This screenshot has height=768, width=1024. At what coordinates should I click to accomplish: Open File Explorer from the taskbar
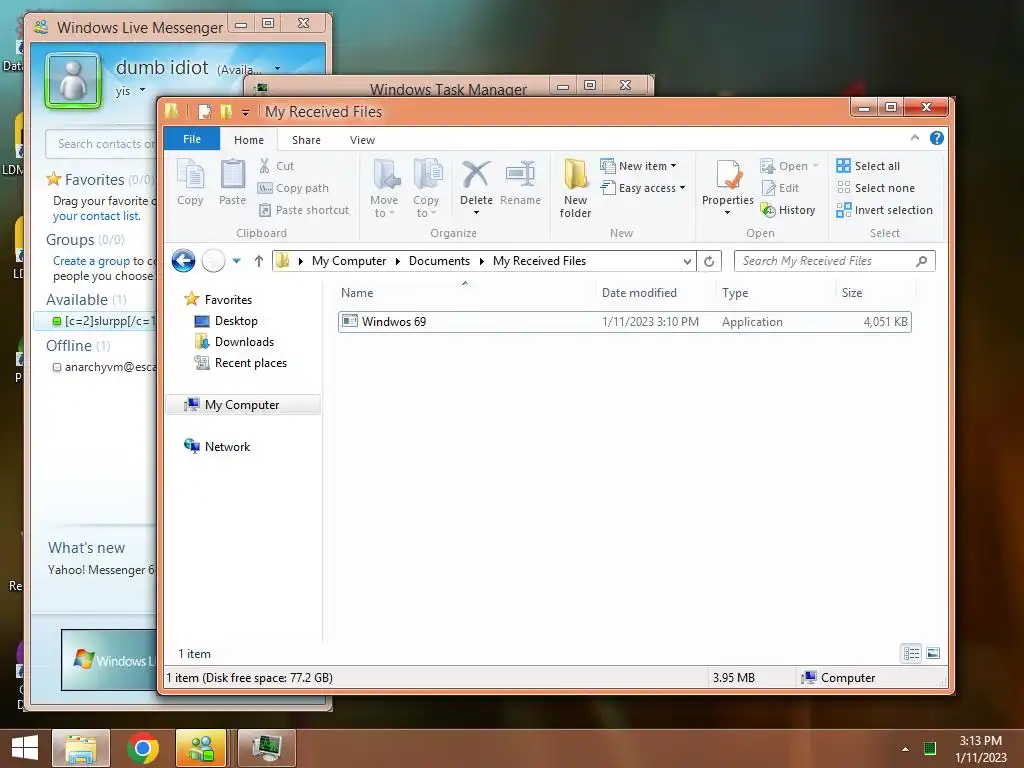click(x=81, y=748)
